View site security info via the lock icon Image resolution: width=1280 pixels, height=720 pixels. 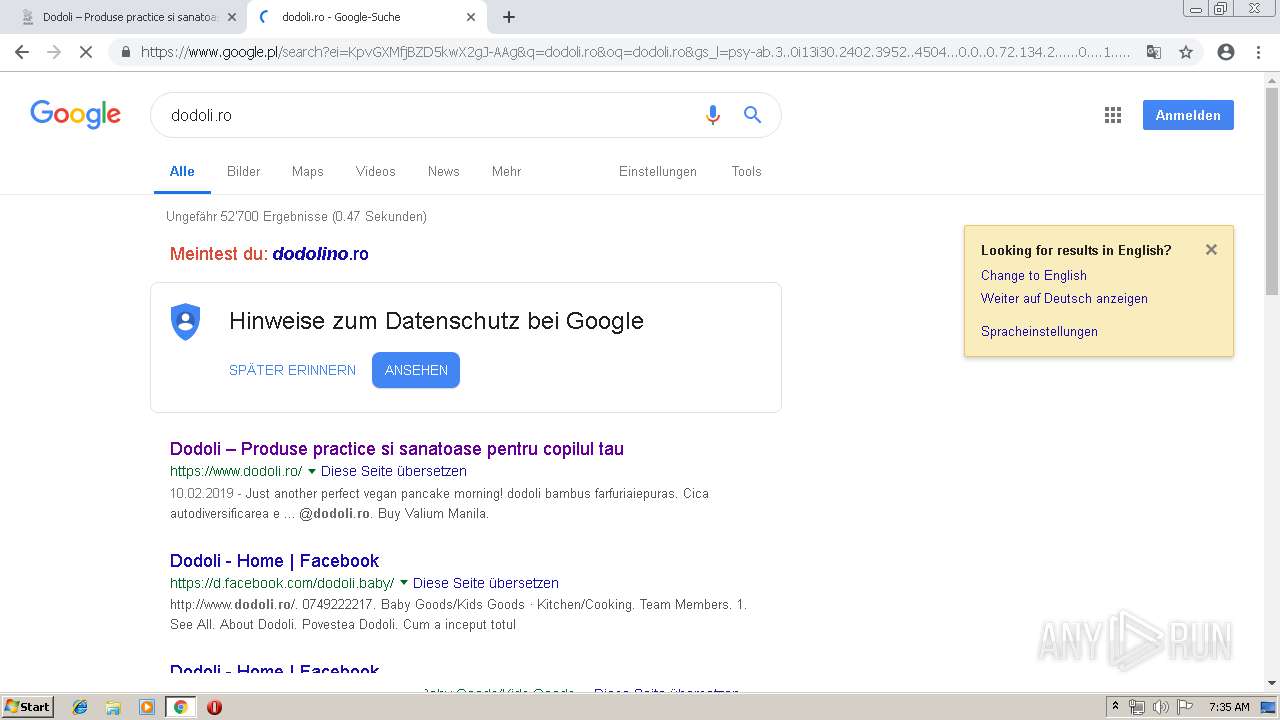click(126, 52)
